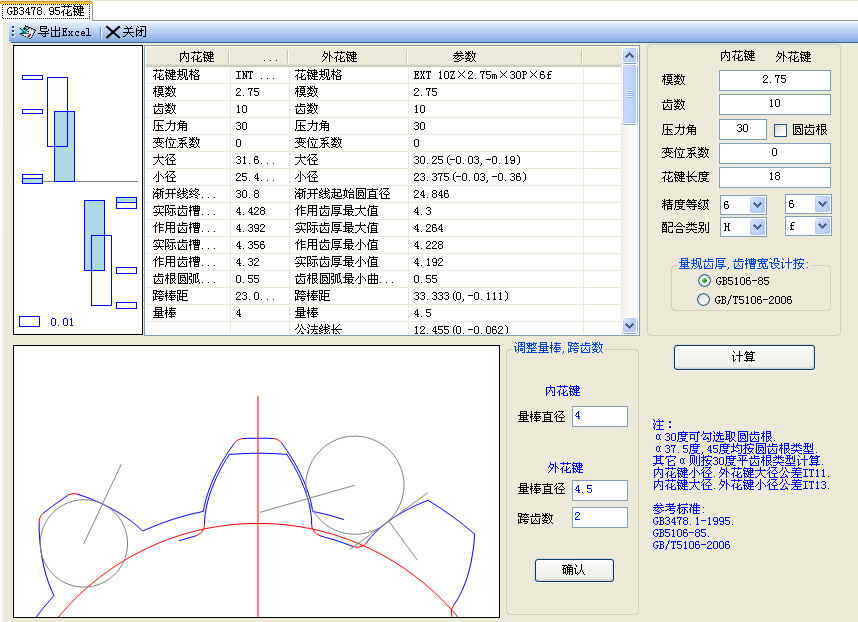Click the 齿数 input field
This screenshot has height=622, width=858.
(x=774, y=104)
